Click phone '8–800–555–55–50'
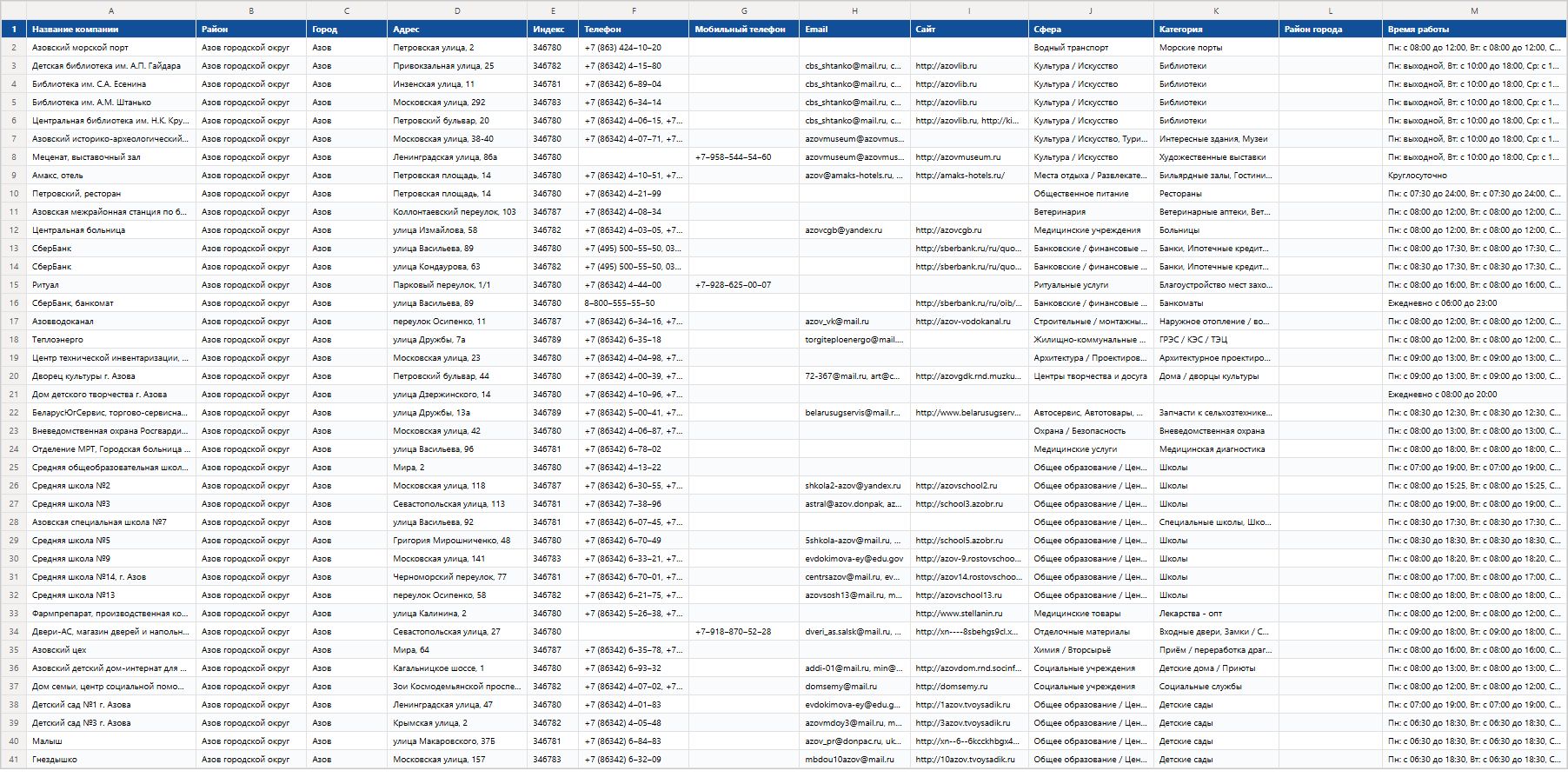This screenshot has width=1568, height=784. coord(634,303)
